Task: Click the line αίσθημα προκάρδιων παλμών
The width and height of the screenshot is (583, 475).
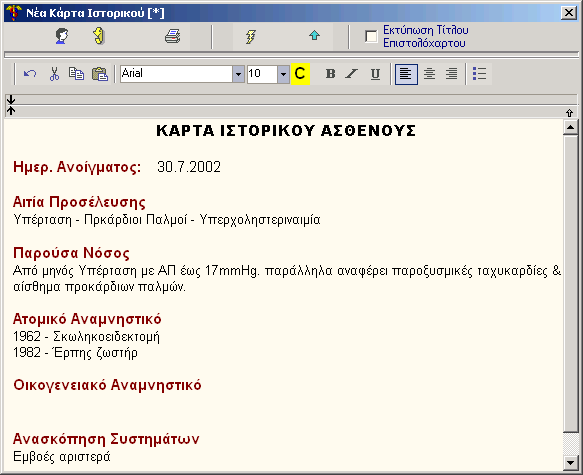Action: pyautogui.click(x=99, y=287)
